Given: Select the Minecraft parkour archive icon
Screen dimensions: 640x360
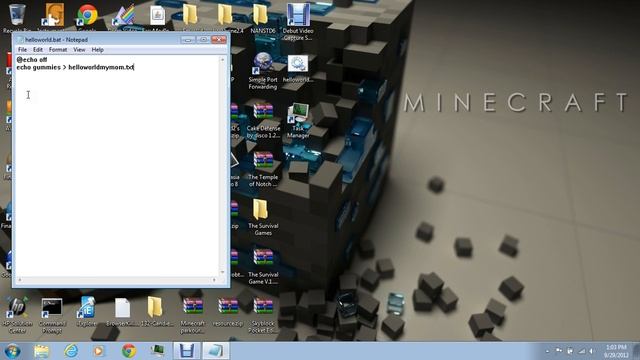Looking at the screenshot, I should point(193,315).
